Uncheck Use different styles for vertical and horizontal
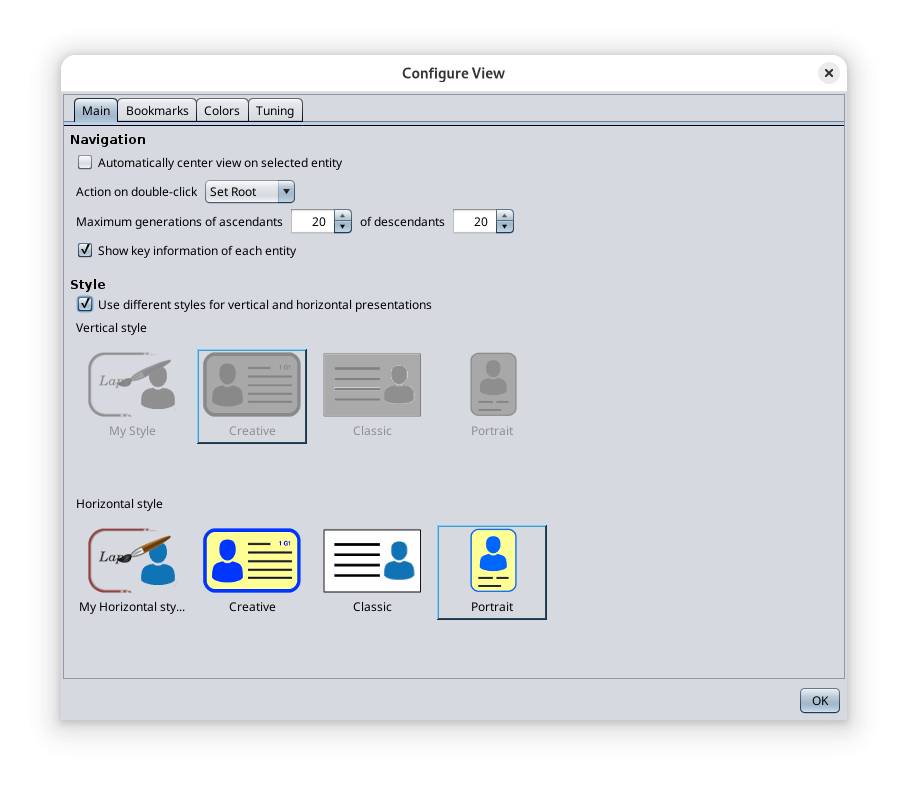 coord(85,304)
